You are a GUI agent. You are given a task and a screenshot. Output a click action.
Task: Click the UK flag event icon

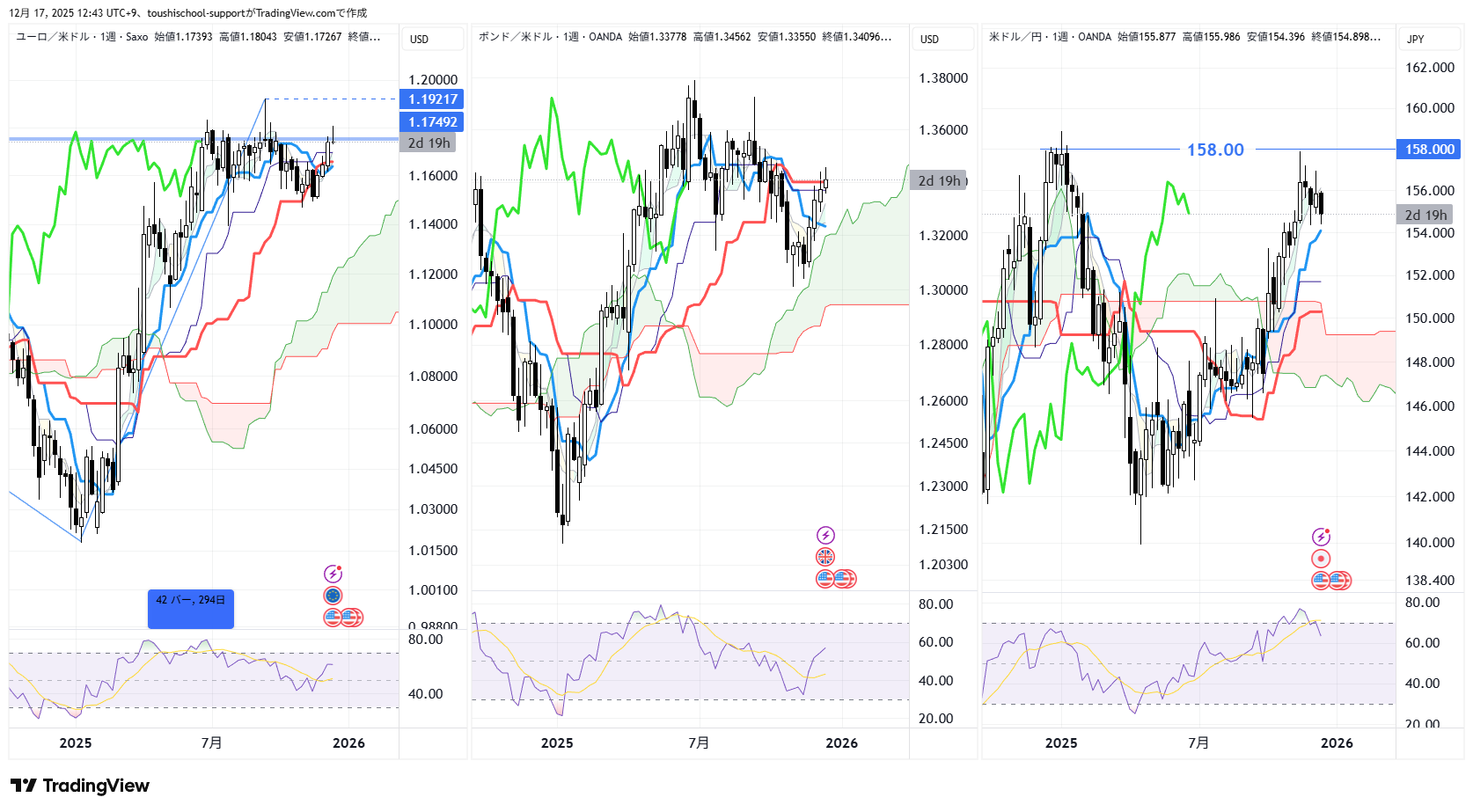[x=825, y=557]
